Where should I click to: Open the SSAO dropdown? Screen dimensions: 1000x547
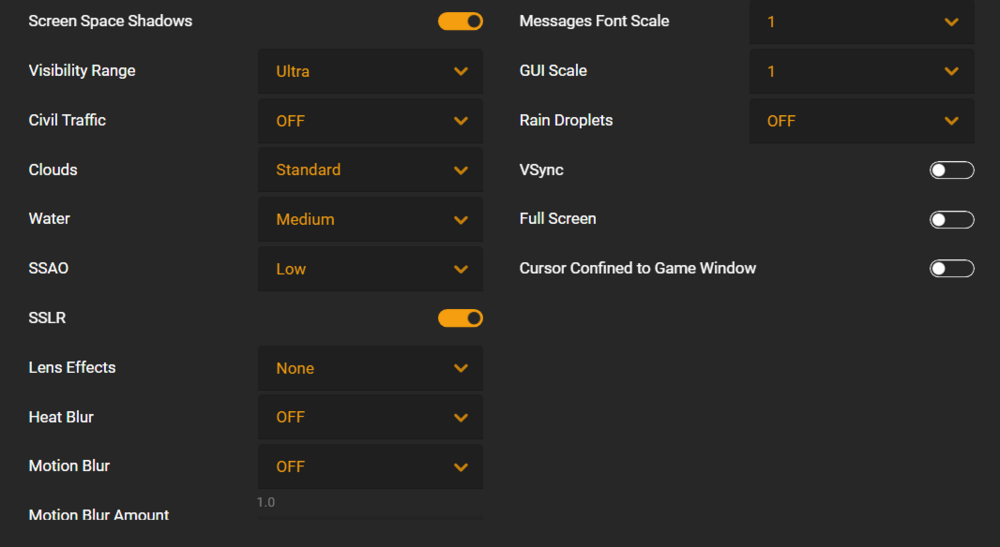[x=370, y=269]
